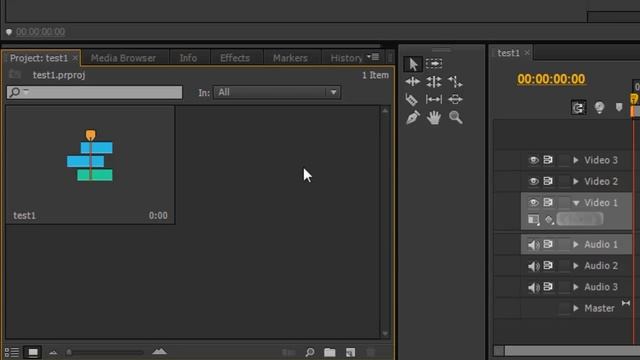This screenshot has height=360, width=640.
Task: Expand the Audio 3 track
Action: (576, 287)
